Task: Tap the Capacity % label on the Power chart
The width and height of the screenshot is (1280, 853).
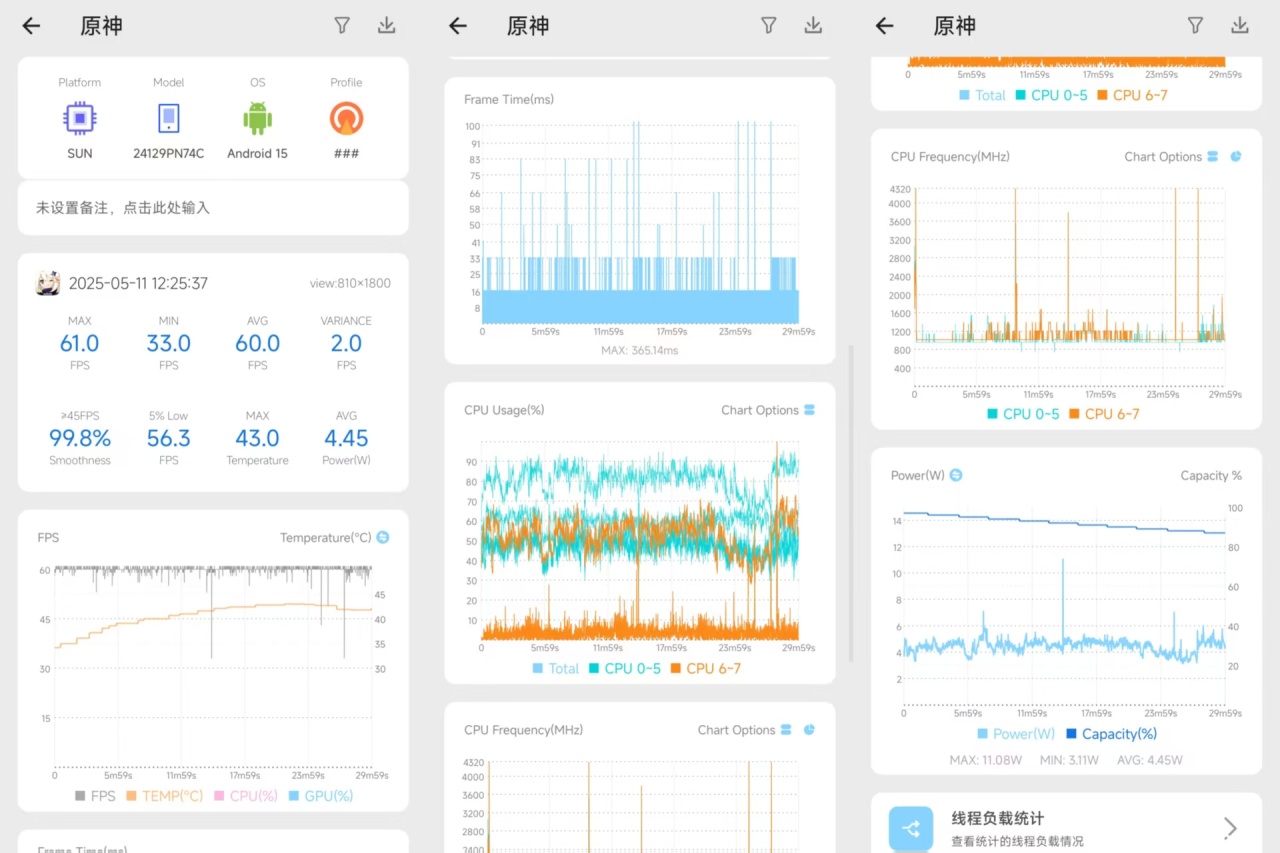Action: 1211,476
